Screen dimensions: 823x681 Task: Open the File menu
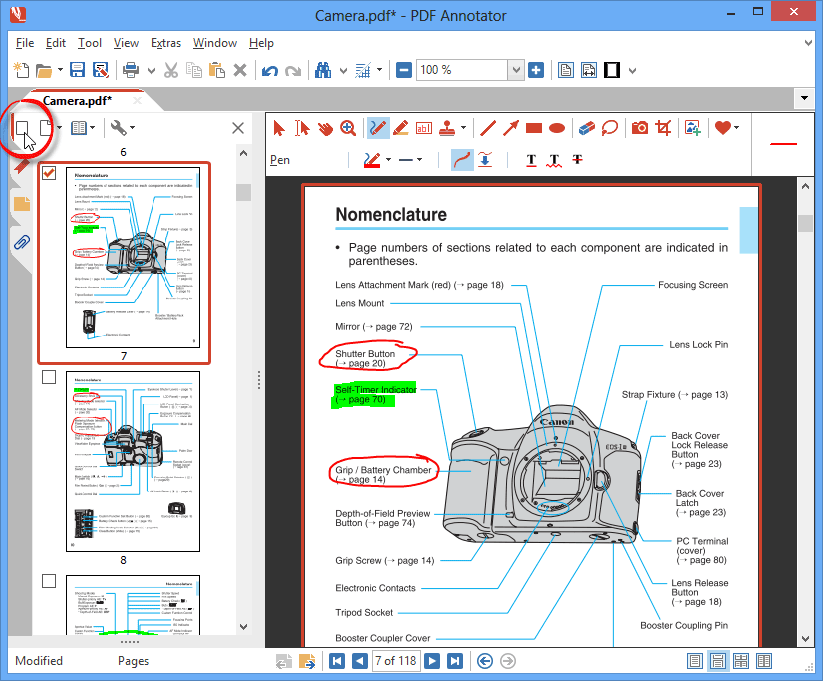point(25,43)
